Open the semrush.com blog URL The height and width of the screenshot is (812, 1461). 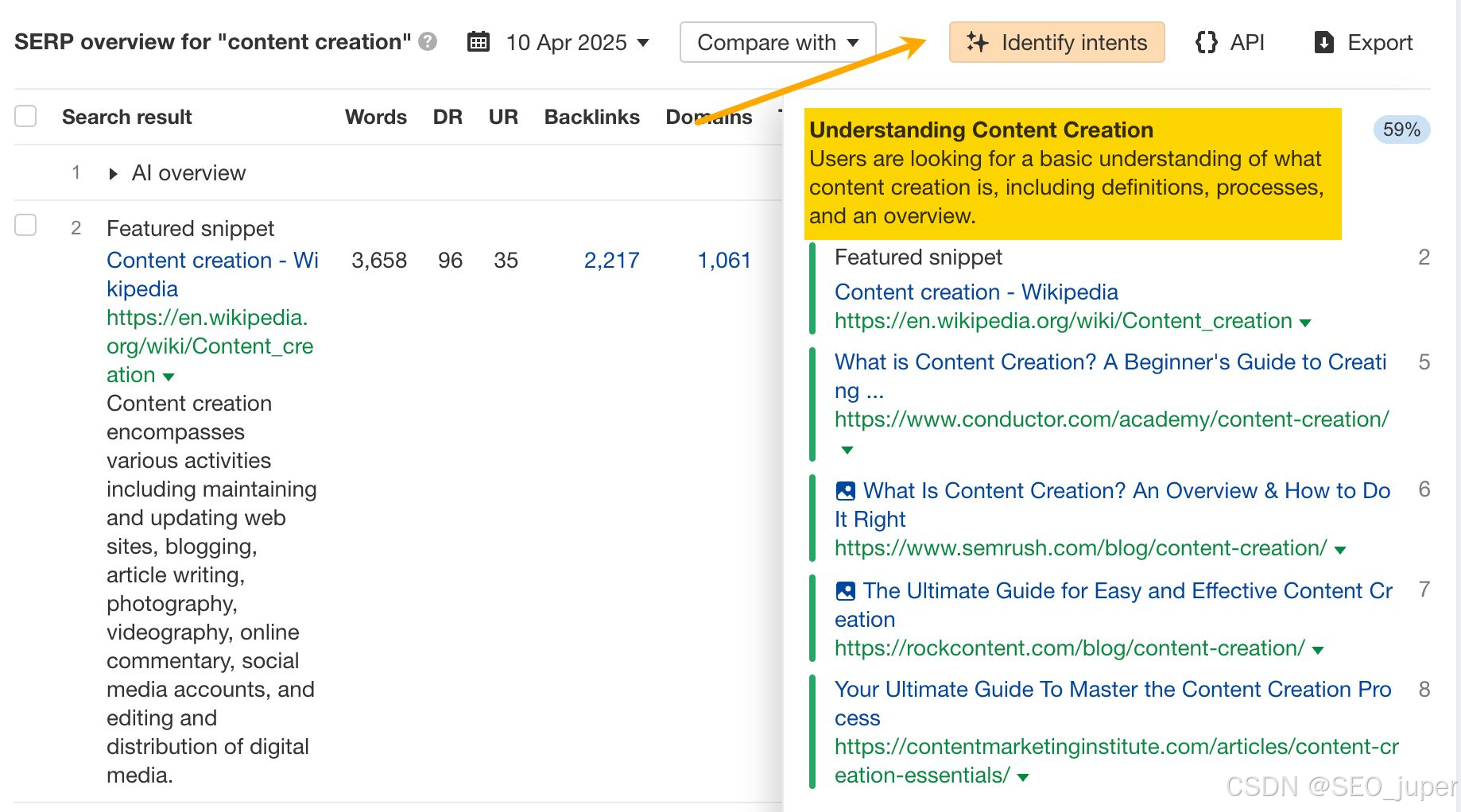[x=1080, y=547]
